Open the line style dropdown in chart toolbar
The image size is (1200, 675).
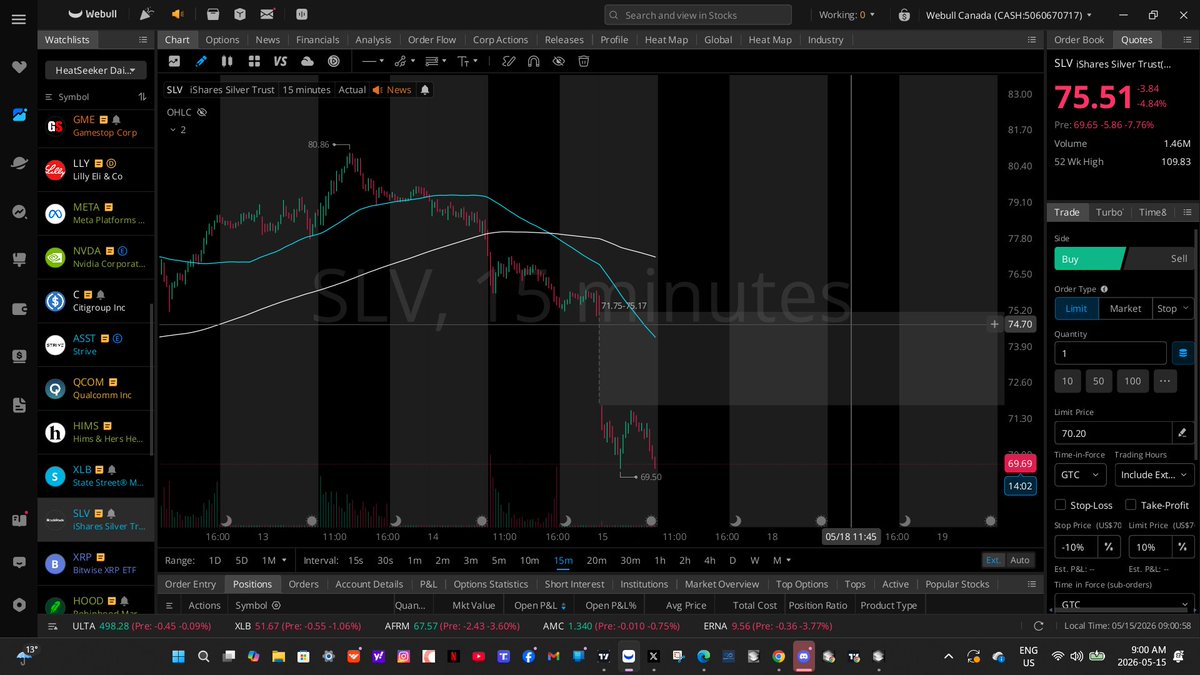(373, 61)
